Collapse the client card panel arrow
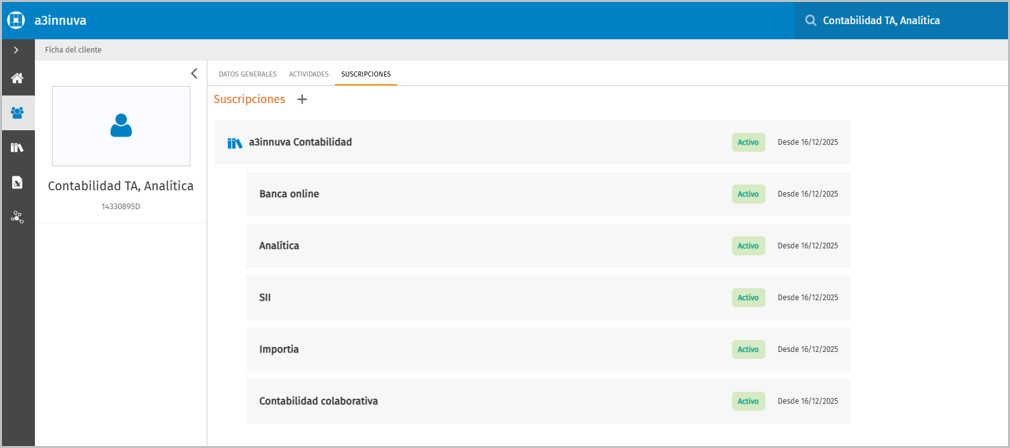1010x448 pixels. coord(194,73)
